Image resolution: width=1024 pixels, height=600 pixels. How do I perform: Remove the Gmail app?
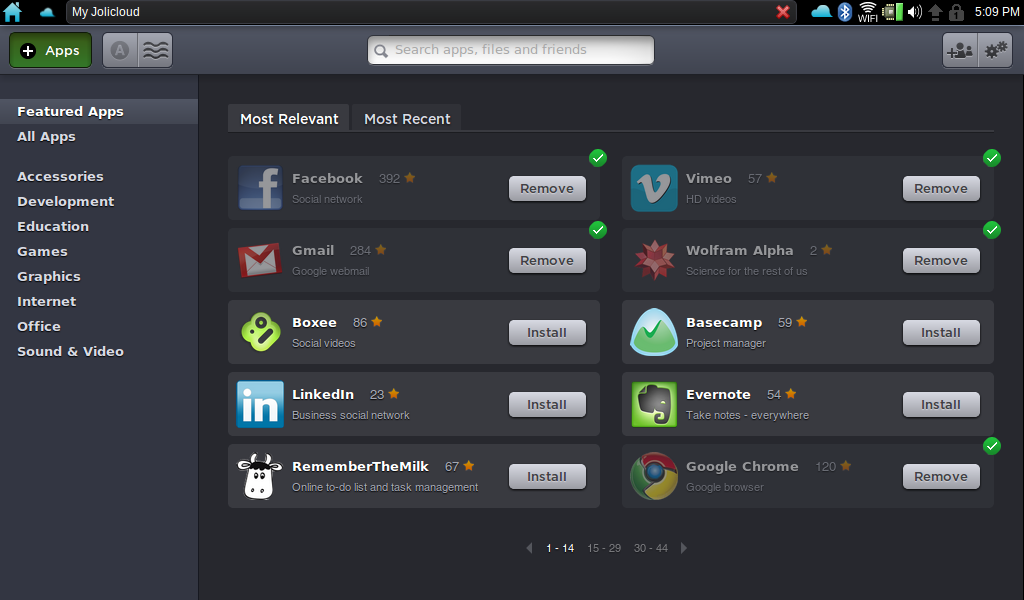tap(547, 261)
